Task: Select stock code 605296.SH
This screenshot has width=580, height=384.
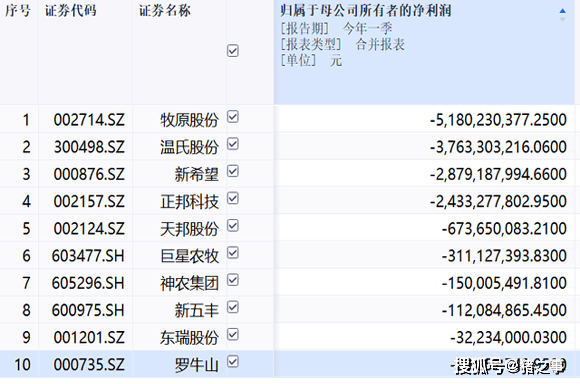Action: tap(88, 283)
